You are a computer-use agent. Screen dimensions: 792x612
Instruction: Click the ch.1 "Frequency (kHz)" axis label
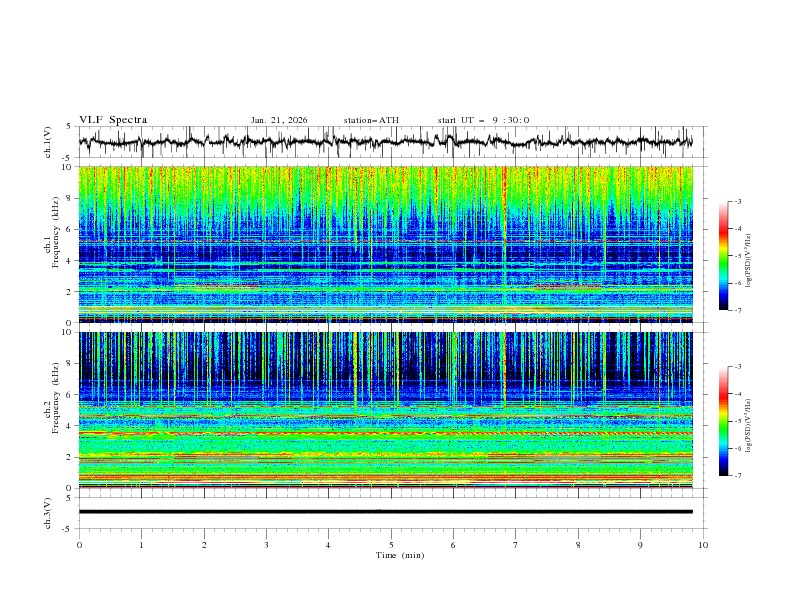pos(56,230)
